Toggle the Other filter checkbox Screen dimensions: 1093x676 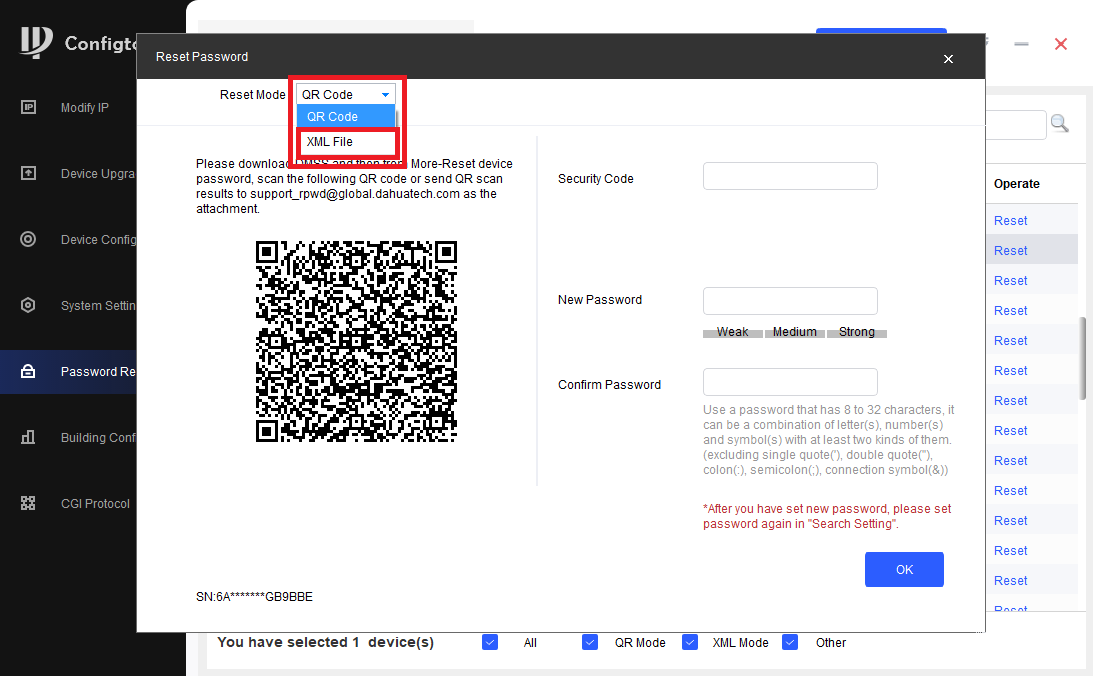tap(790, 642)
